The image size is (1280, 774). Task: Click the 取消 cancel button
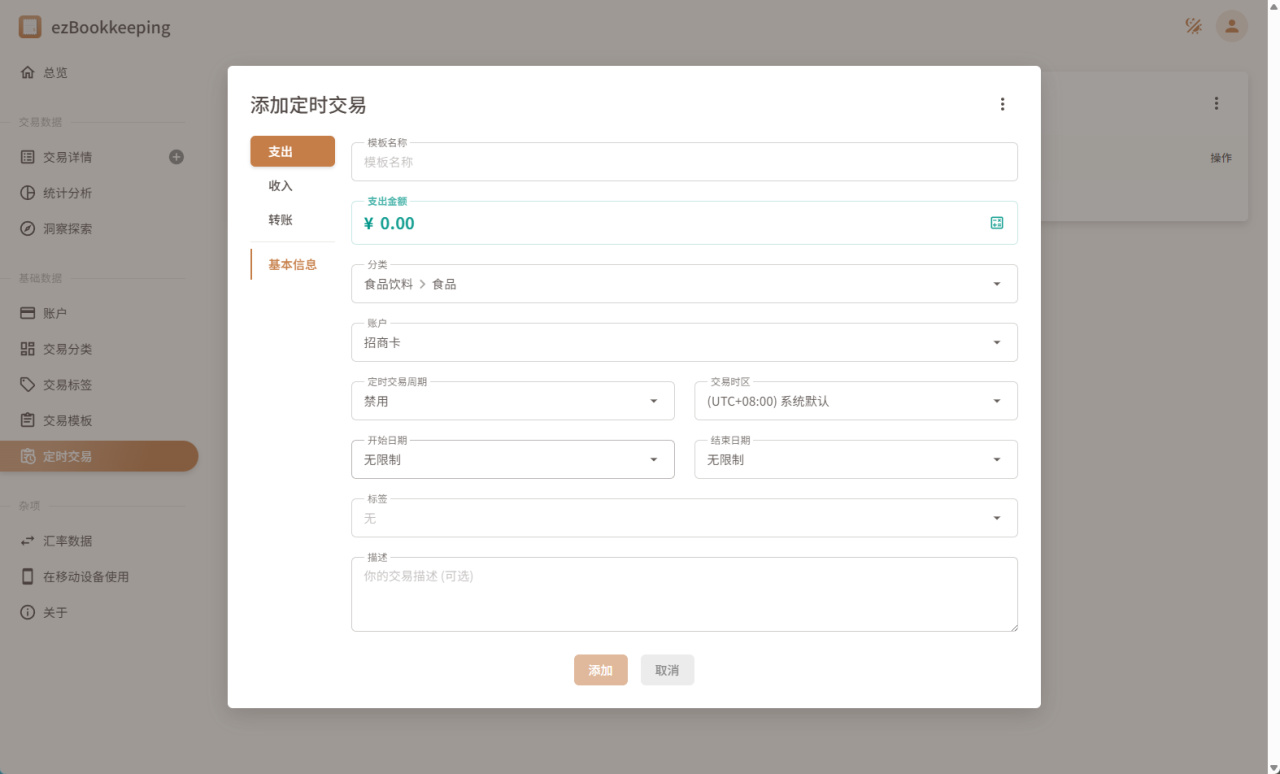pos(667,670)
